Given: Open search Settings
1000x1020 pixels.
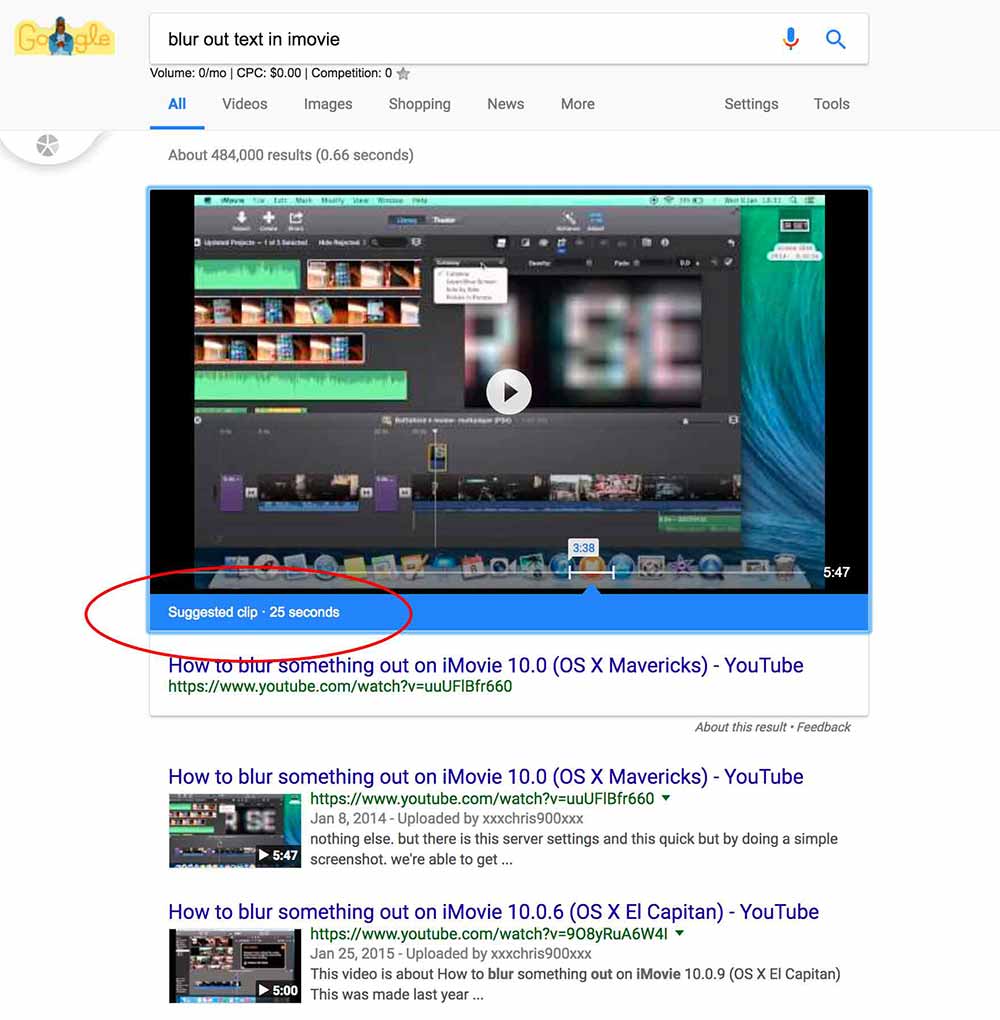Looking at the screenshot, I should (x=751, y=104).
